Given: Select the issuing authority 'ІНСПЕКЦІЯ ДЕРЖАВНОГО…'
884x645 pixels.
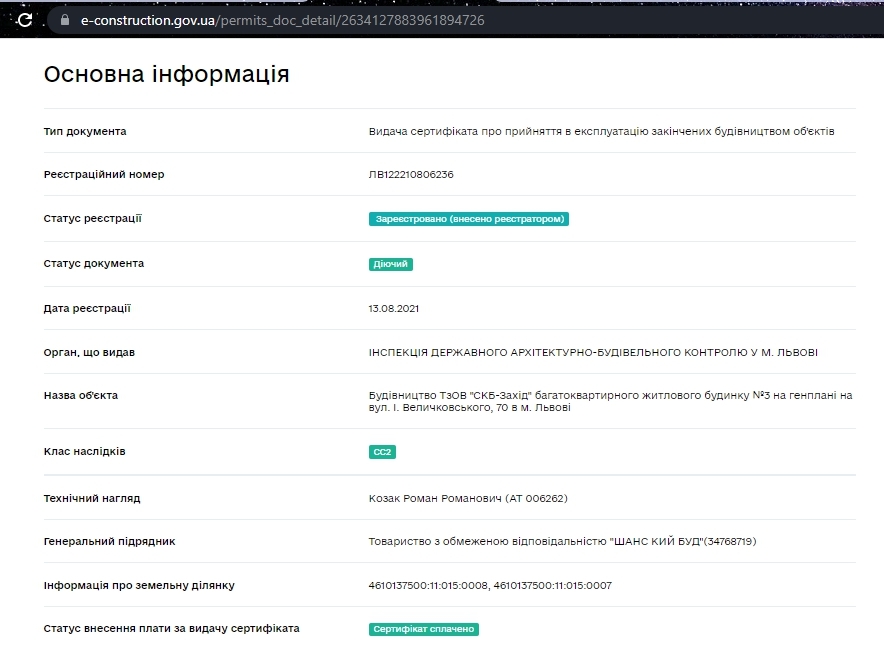Looking at the screenshot, I should click(593, 352).
